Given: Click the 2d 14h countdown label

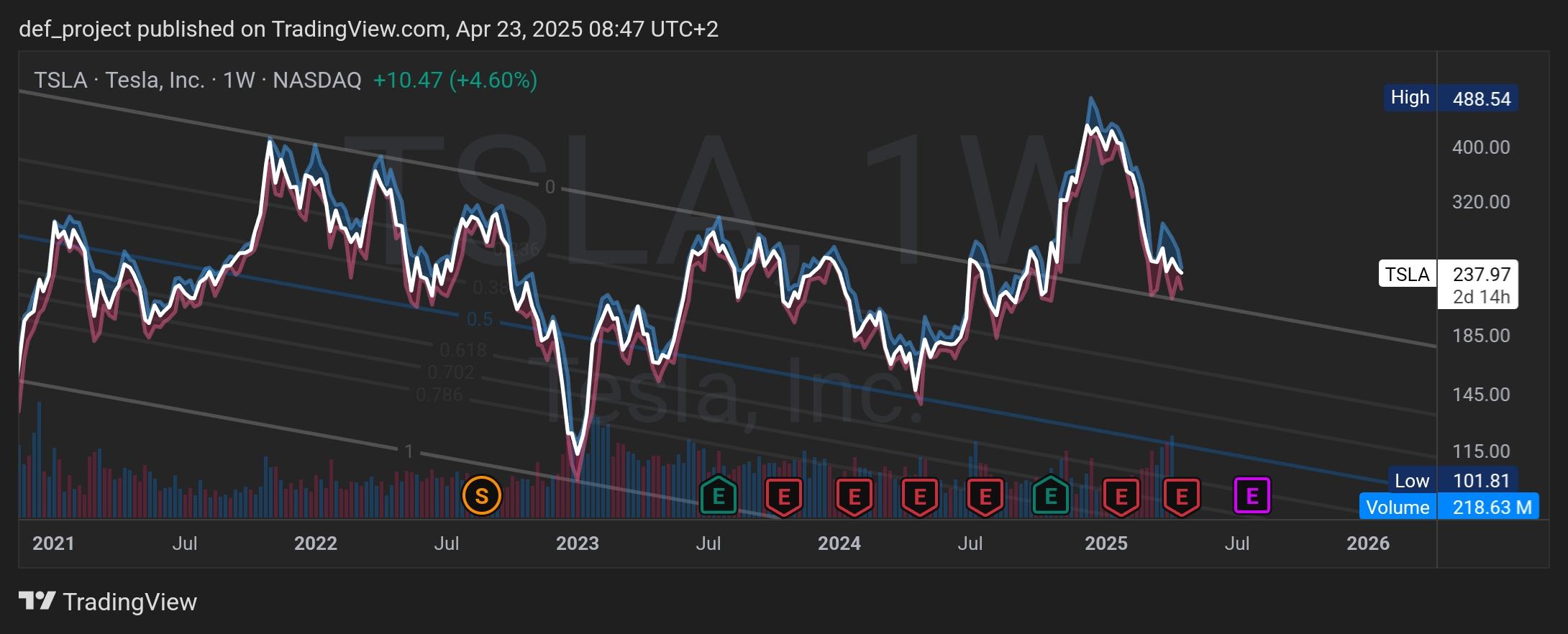Looking at the screenshot, I should (1481, 297).
